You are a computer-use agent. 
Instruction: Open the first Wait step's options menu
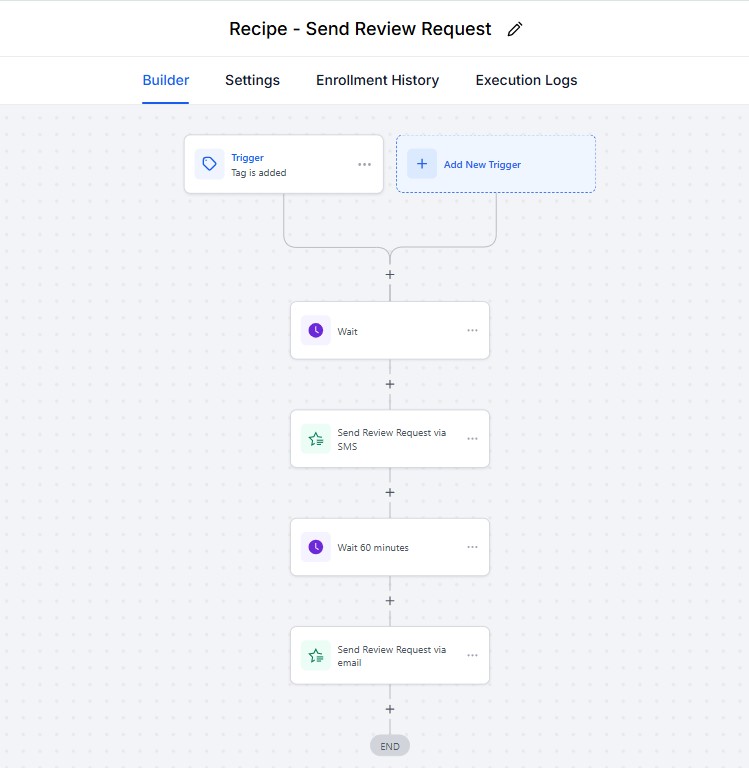472,330
